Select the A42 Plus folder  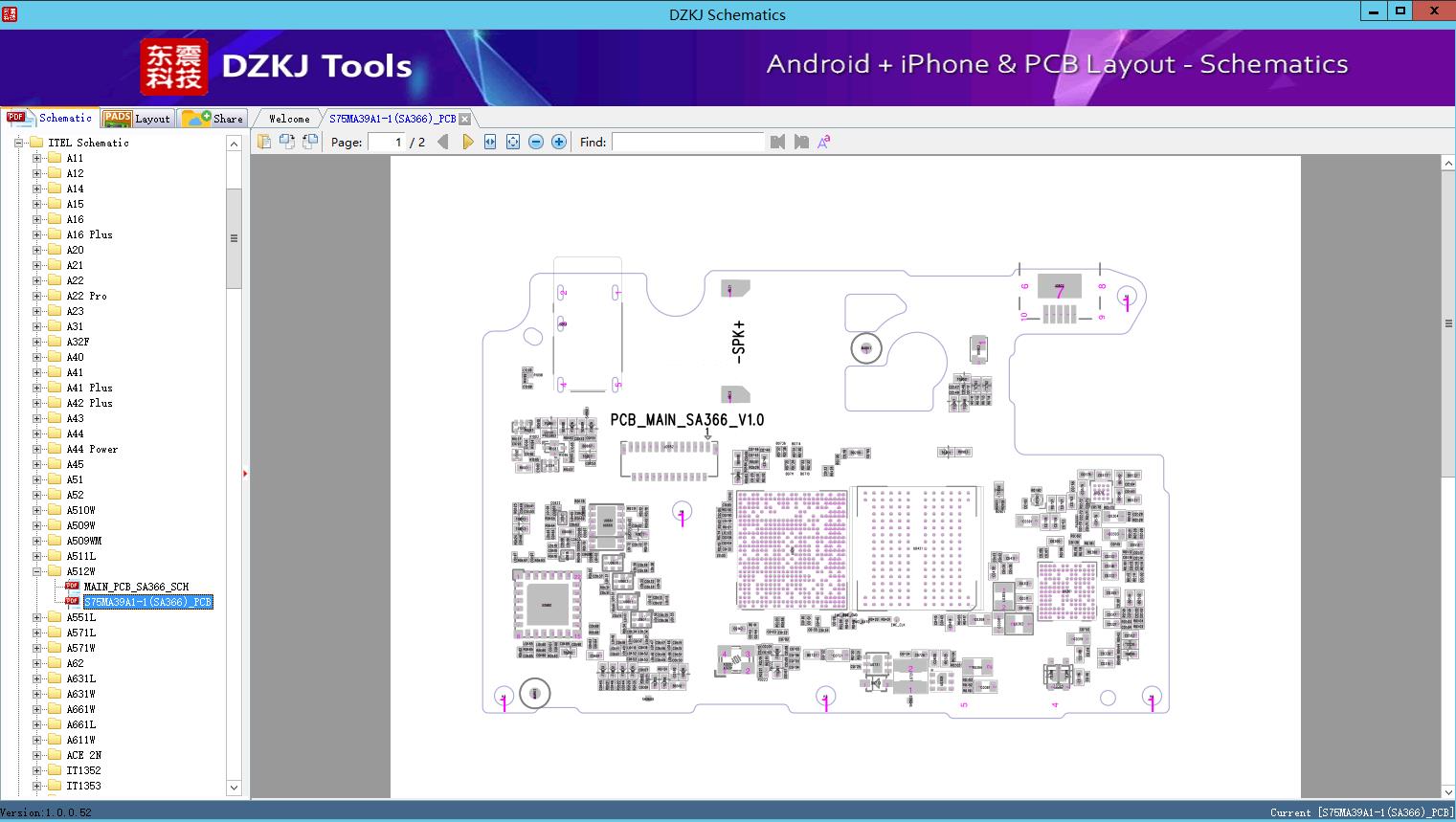click(x=89, y=403)
